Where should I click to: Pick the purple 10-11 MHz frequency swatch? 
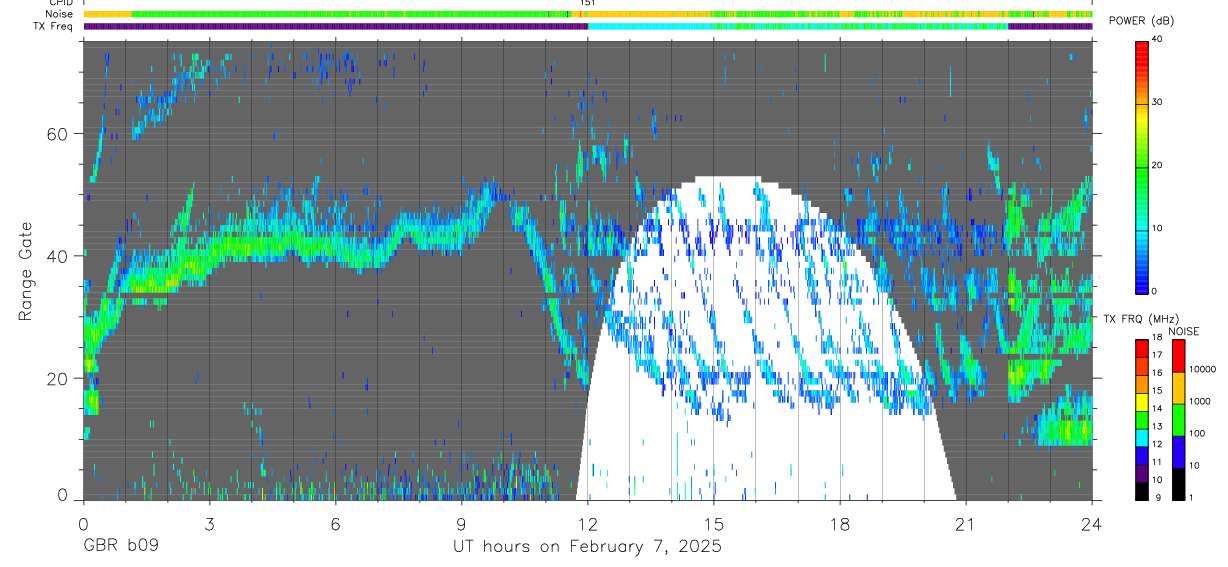pos(1142,472)
